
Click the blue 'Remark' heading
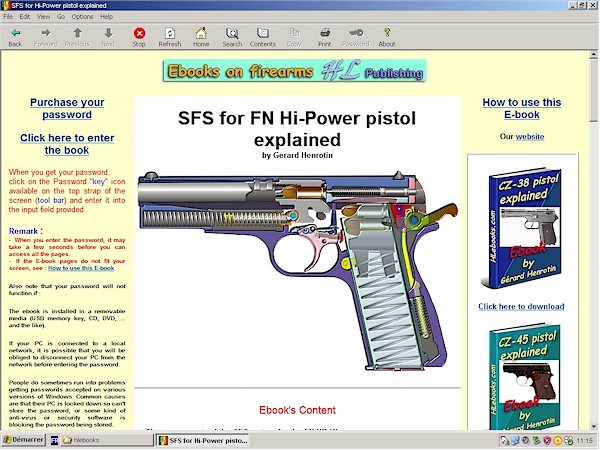click(23, 231)
